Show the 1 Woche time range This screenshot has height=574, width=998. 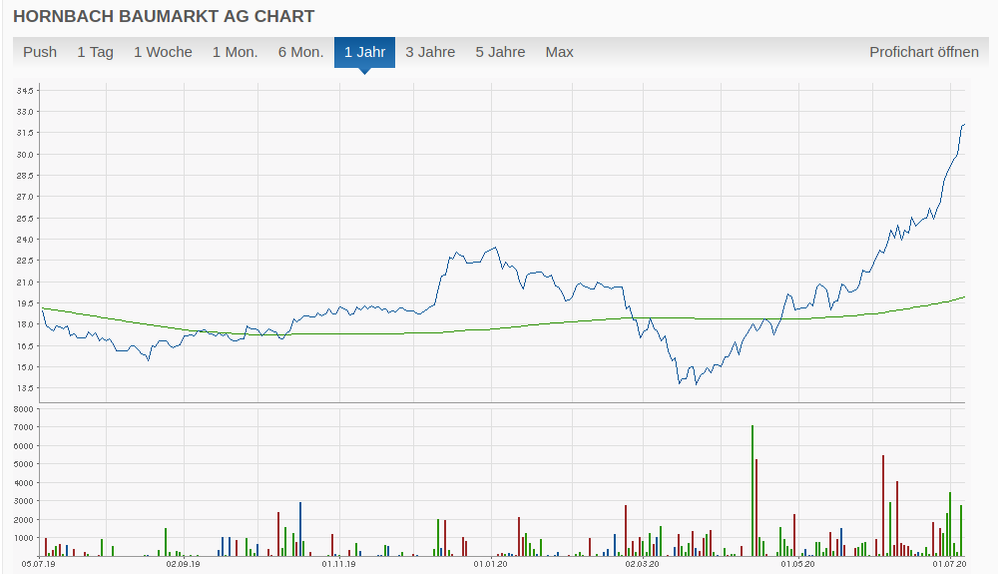point(163,52)
